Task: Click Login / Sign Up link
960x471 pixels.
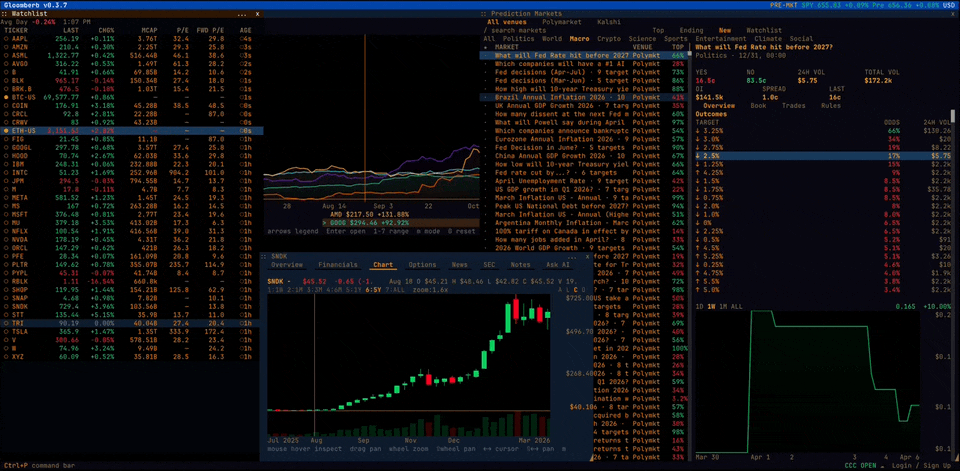Action: pos(922,465)
